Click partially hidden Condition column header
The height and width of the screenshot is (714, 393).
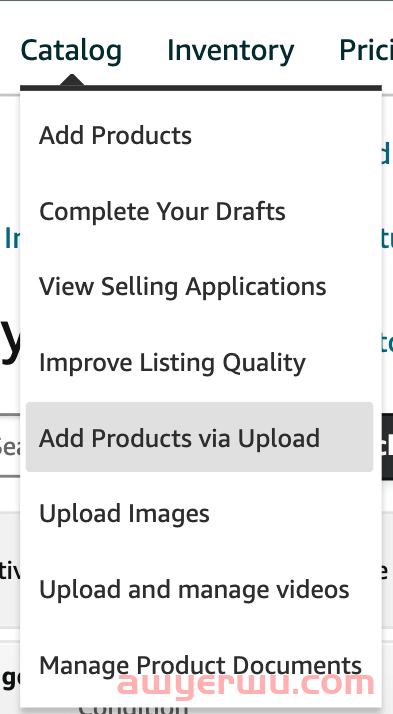(133, 709)
